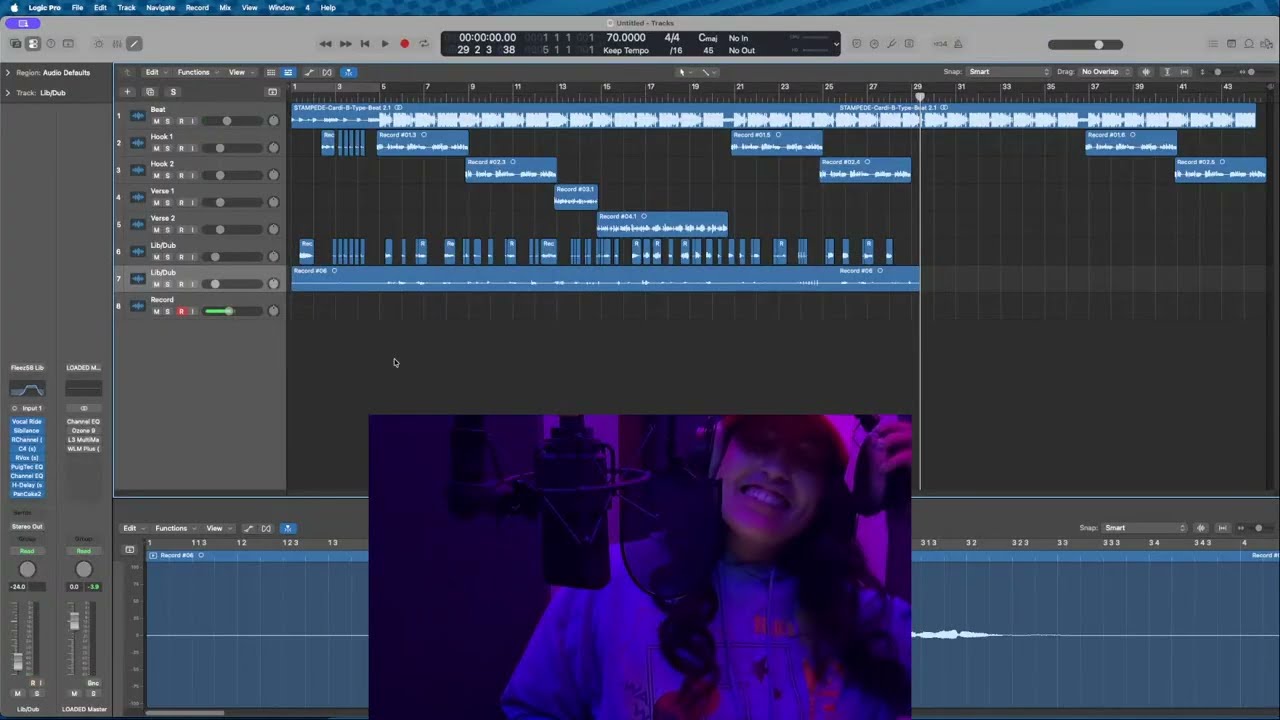
Task: Toggle Catch Playhead blue icon in tracks area
Action: [348, 72]
